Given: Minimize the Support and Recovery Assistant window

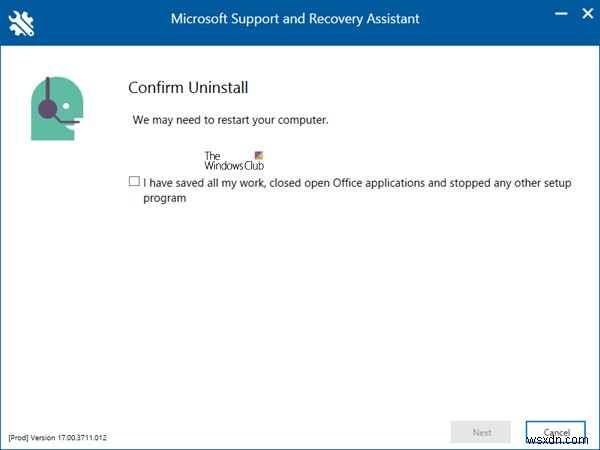Looking at the screenshot, I should [x=561, y=14].
